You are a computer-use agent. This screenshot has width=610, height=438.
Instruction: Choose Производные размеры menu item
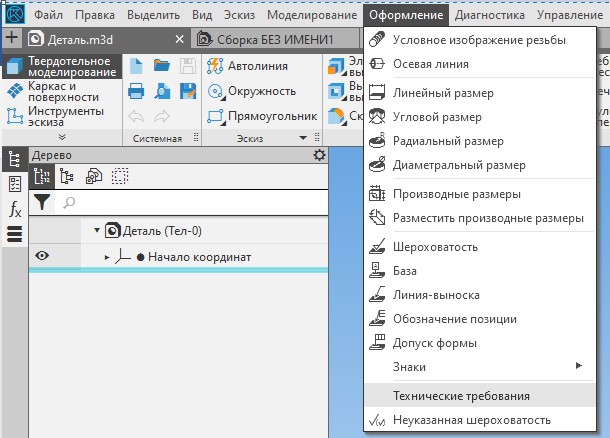tap(479, 194)
